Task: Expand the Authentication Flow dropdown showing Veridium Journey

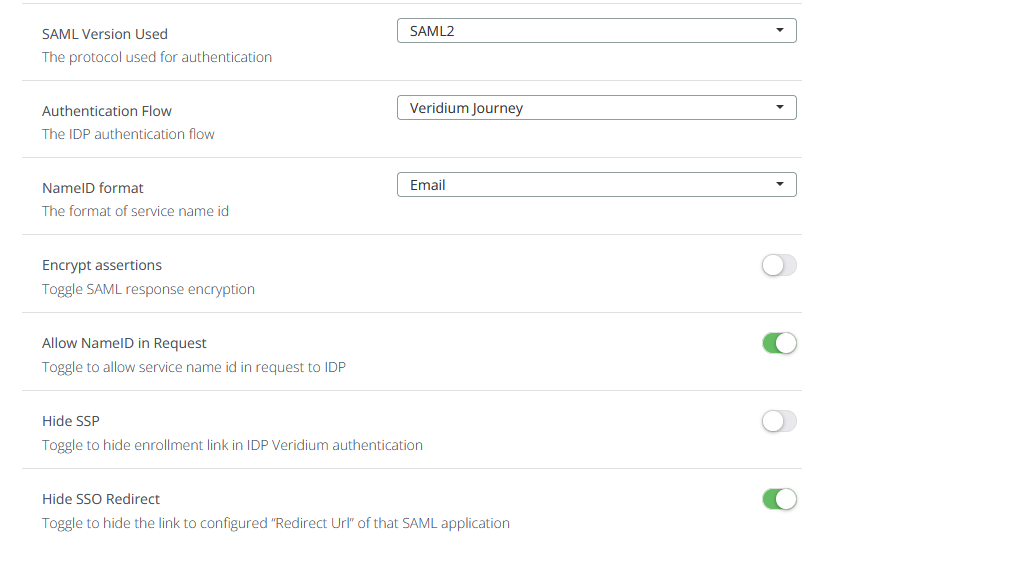Action: coord(596,108)
